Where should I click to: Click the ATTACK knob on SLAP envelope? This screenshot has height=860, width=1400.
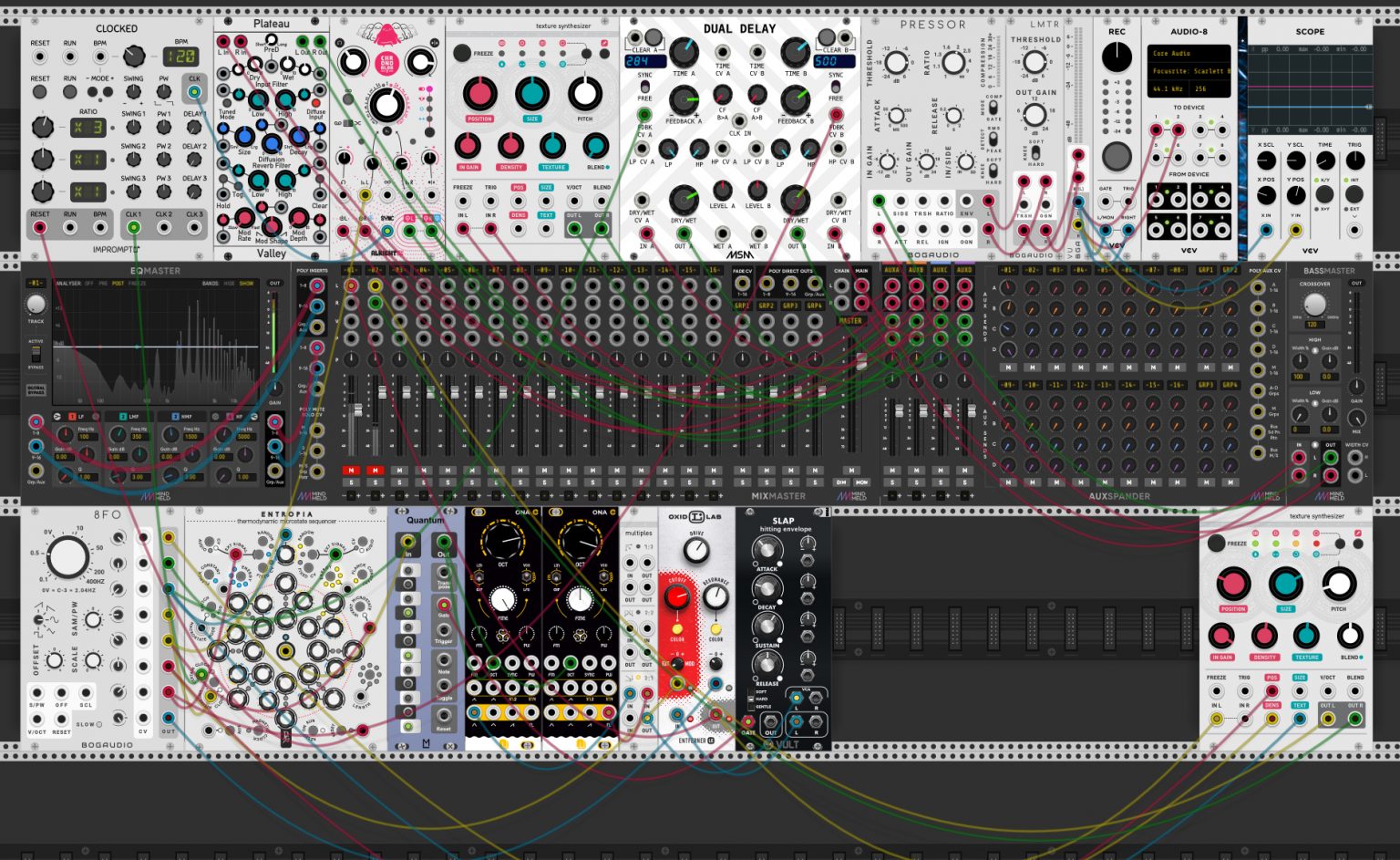coord(767,549)
